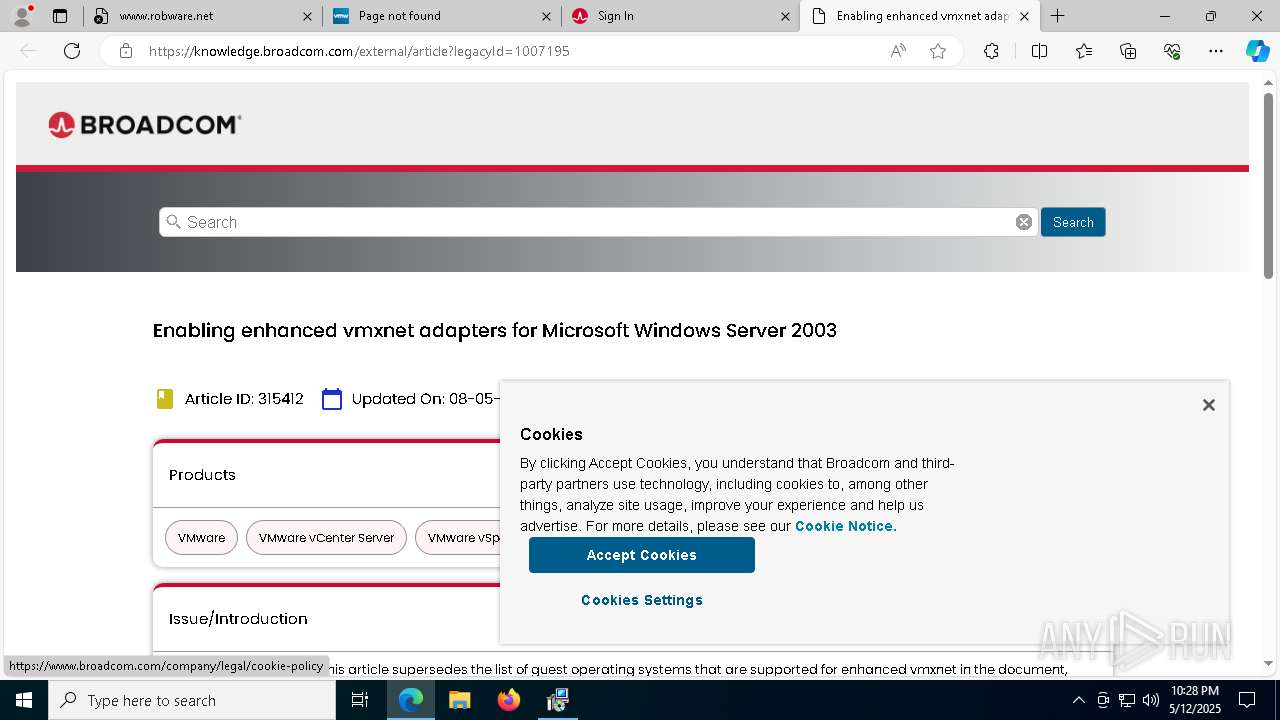Viewport: 1280px width, 720px height.
Task: Click the Issue/Introduction heading
Action: point(238,619)
